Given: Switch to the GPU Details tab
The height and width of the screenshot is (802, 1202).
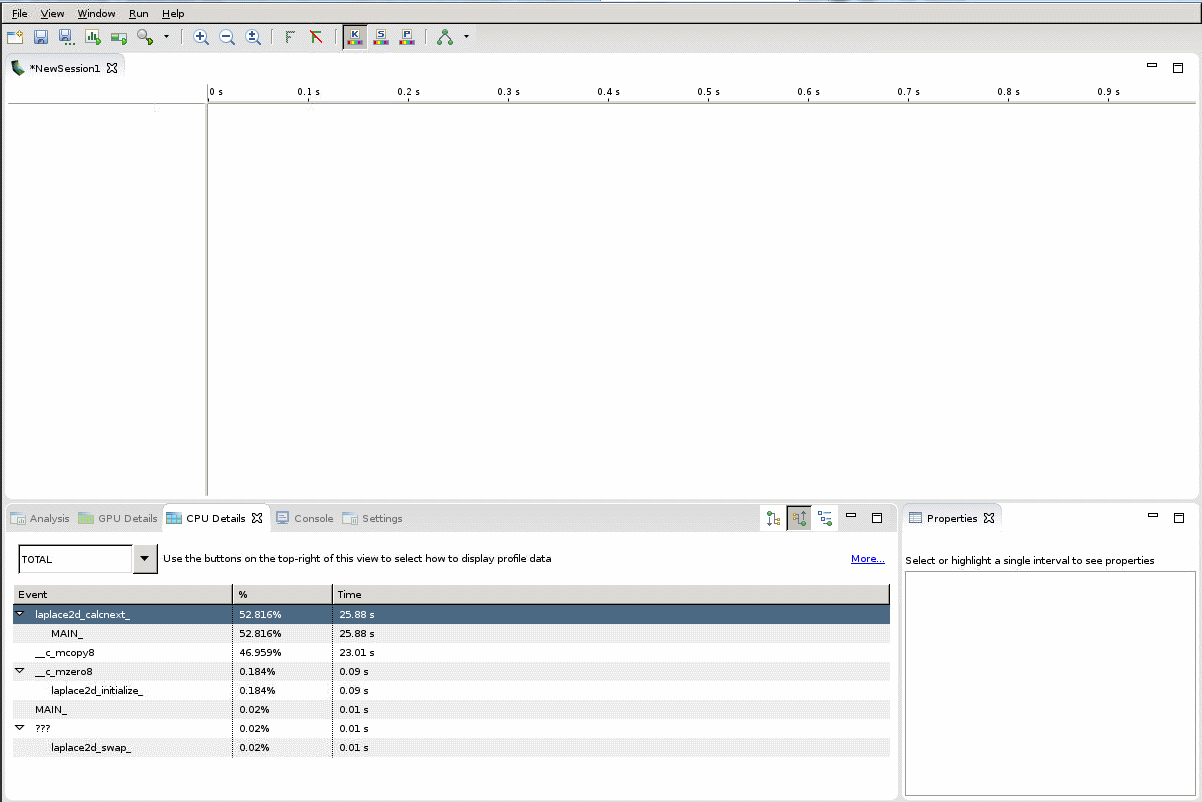Looking at the screenshot, I should coord(118,518).
